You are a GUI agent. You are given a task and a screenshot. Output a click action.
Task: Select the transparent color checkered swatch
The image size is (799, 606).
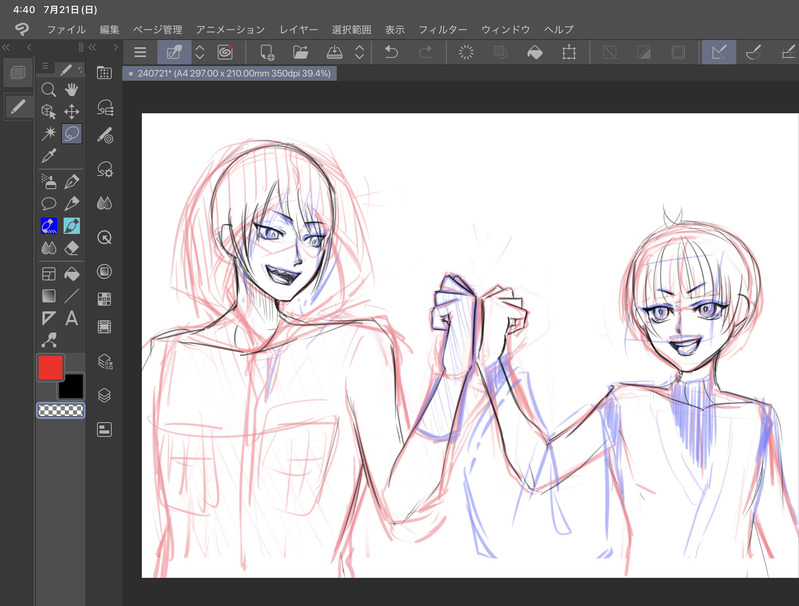(61, 410)
